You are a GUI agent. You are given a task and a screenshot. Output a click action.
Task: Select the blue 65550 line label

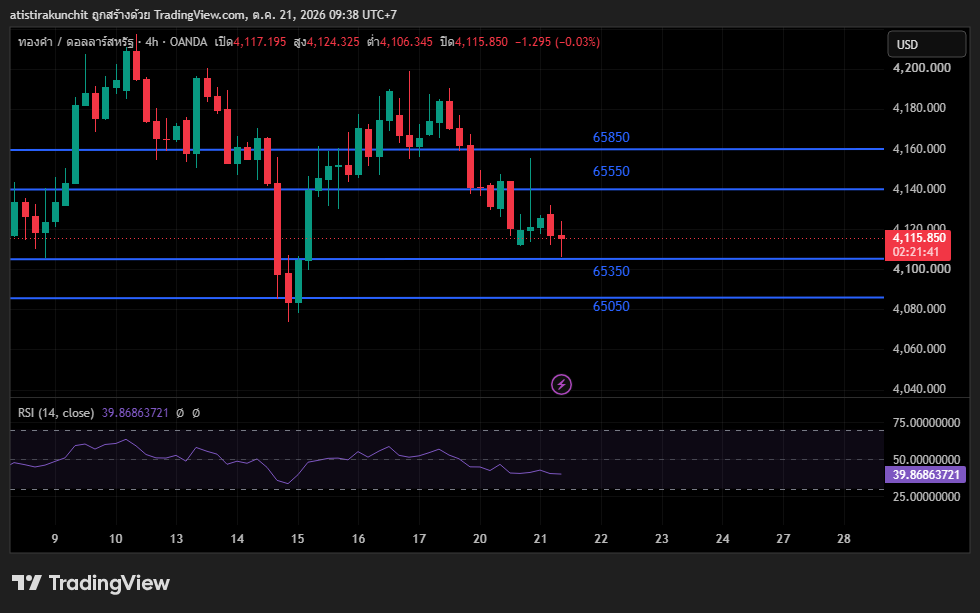(x=611, y=171)
